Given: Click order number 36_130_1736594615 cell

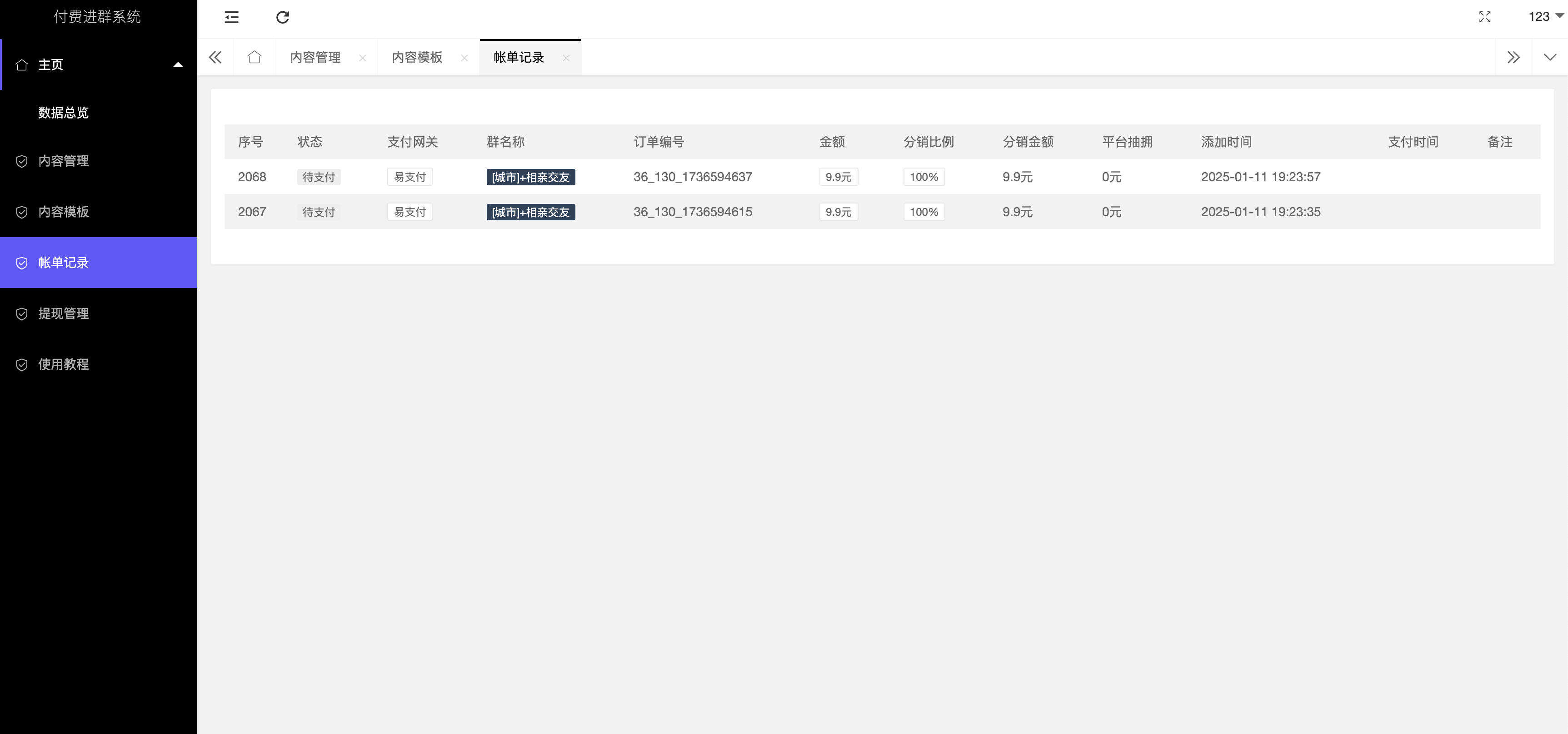Looking at the screenshot, I should [x=693, y=212].
